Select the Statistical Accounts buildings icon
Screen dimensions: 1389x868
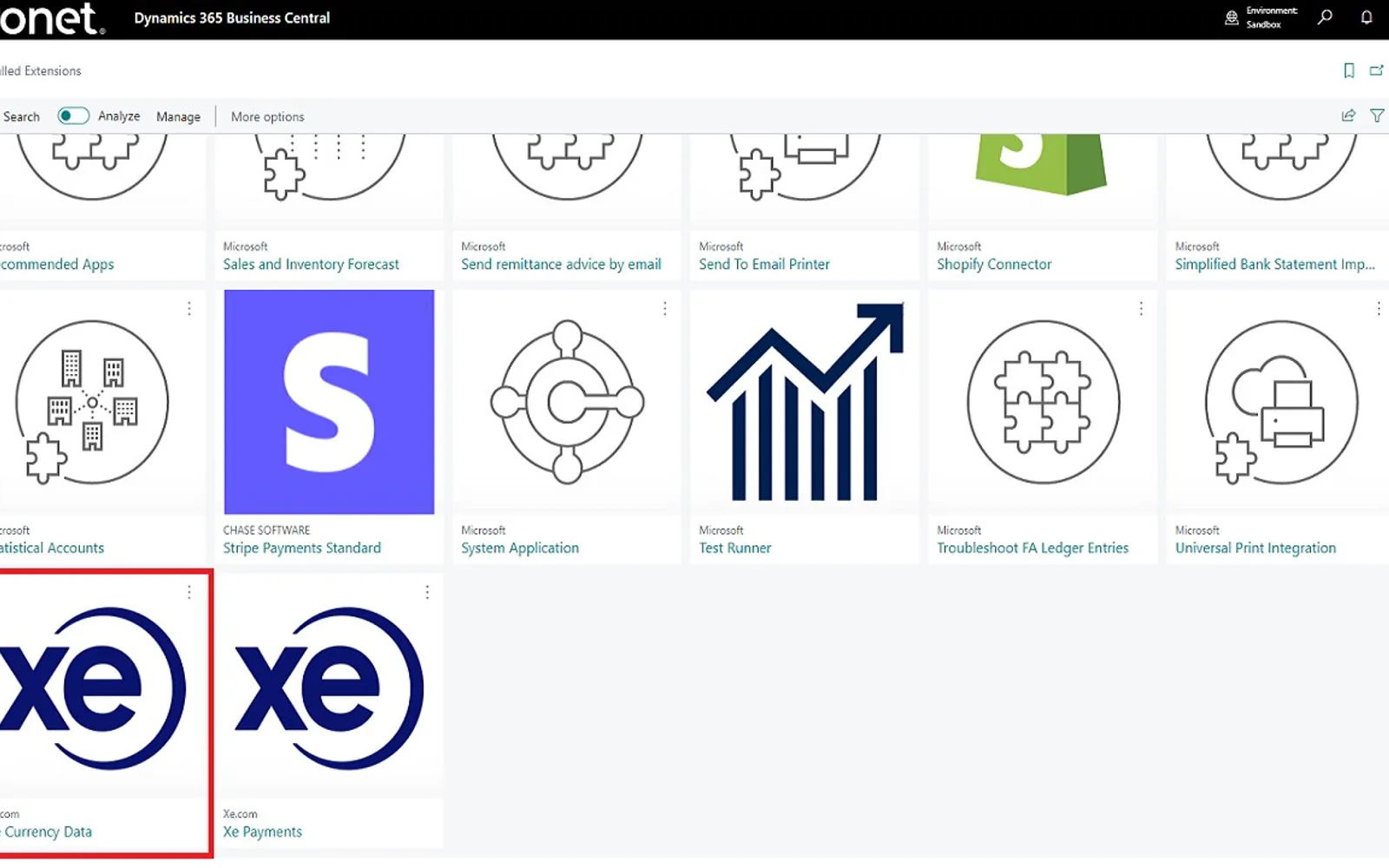tap(91, 402)
